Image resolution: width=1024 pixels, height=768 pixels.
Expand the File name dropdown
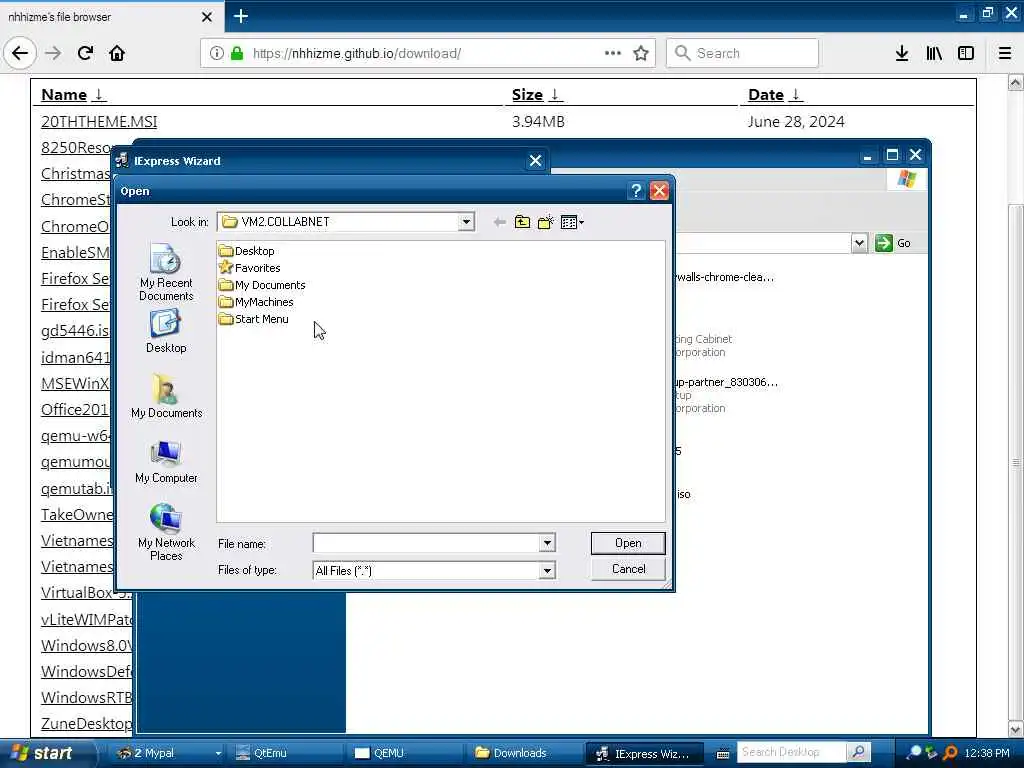pos(547,543)
